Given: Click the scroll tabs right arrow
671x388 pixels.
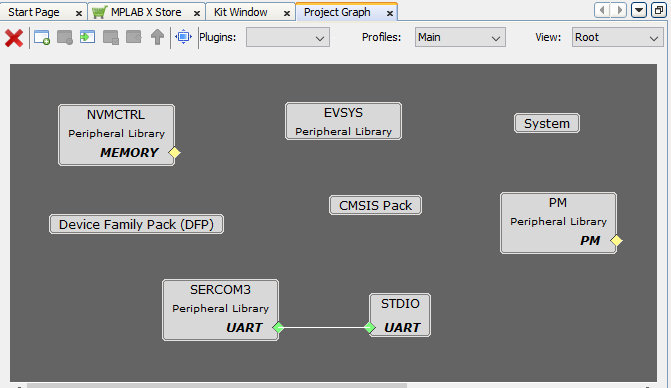Looking at the screenshot, I should coord(619,10).
